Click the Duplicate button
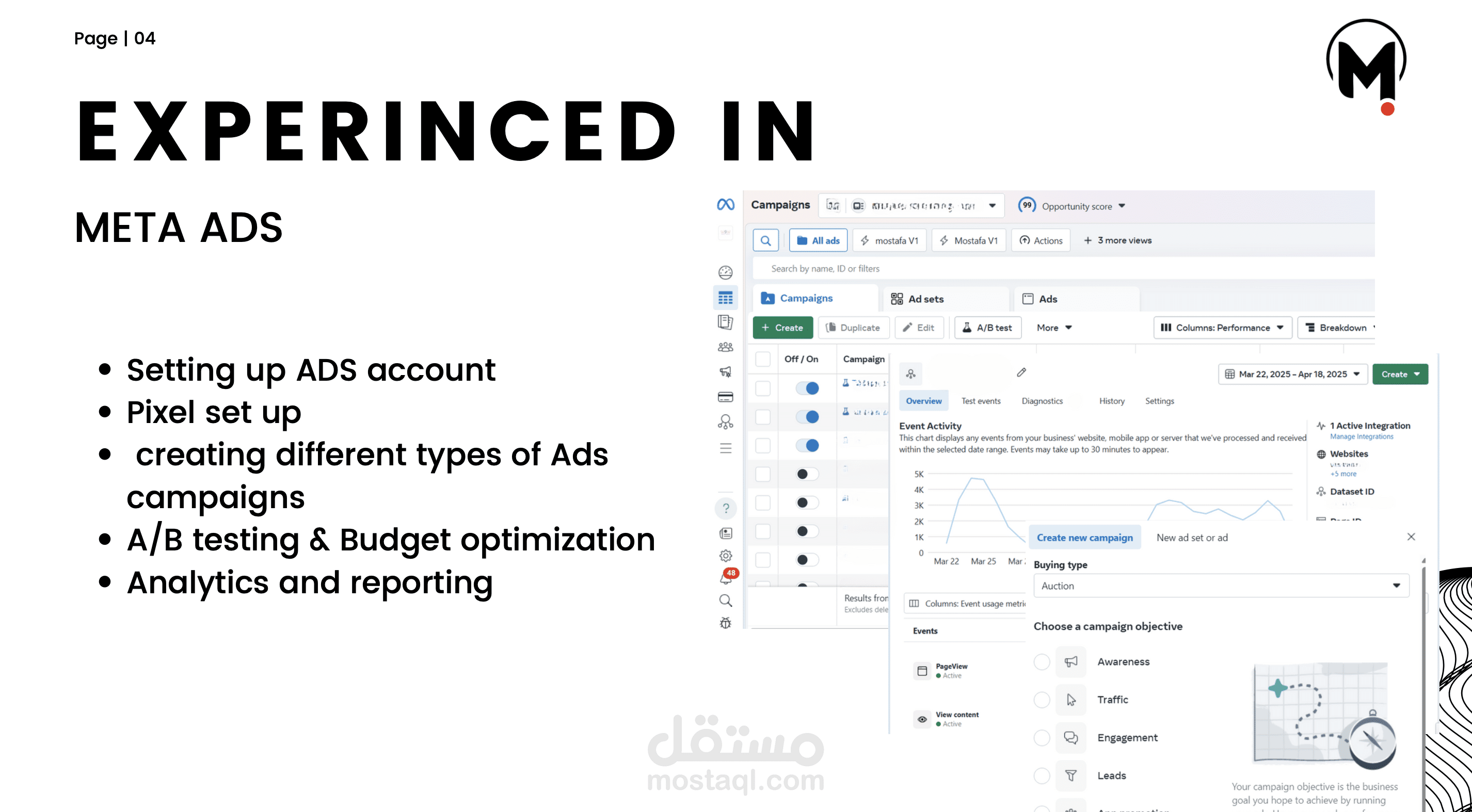The height and width of the screenshot is (812, 1472). 854,328
